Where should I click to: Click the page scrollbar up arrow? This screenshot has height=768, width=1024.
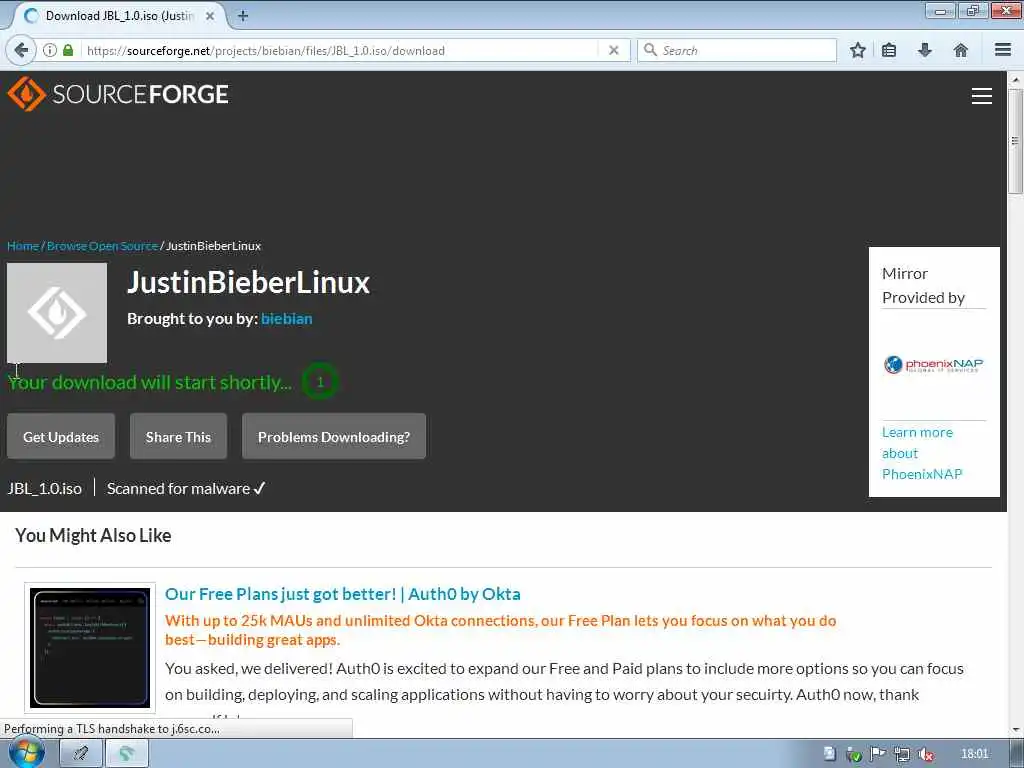tap(1016, 80)
